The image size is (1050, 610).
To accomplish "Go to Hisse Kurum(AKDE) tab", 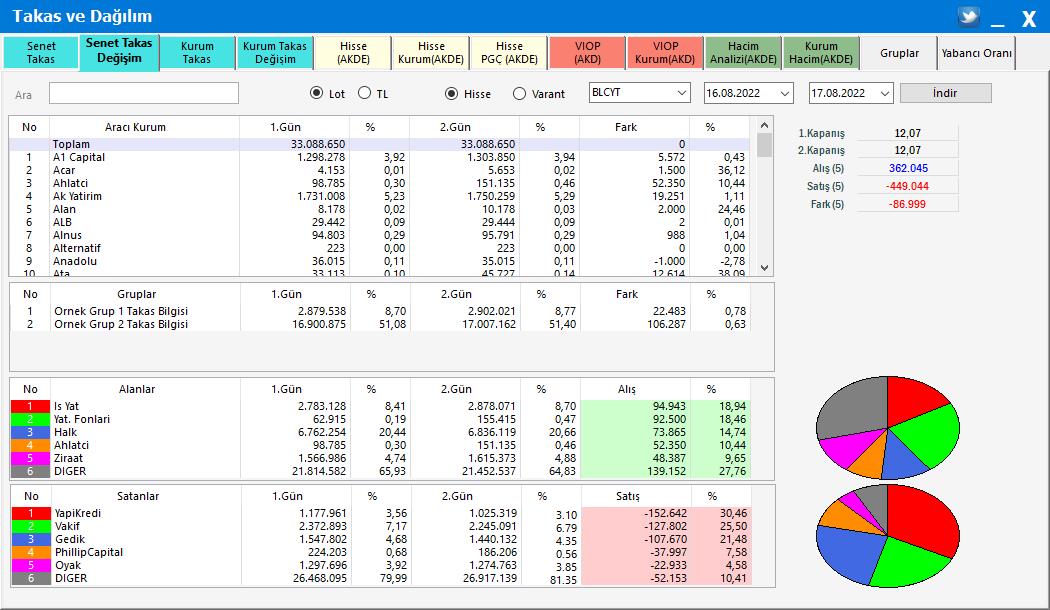I will tap(431, 52).
